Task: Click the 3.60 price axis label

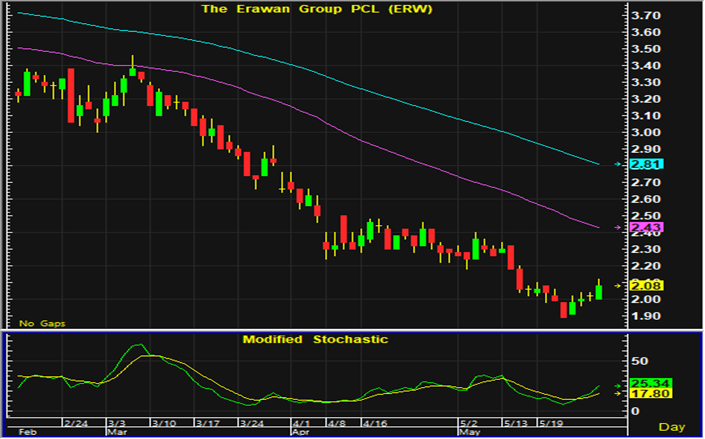Action: [646, 32]
